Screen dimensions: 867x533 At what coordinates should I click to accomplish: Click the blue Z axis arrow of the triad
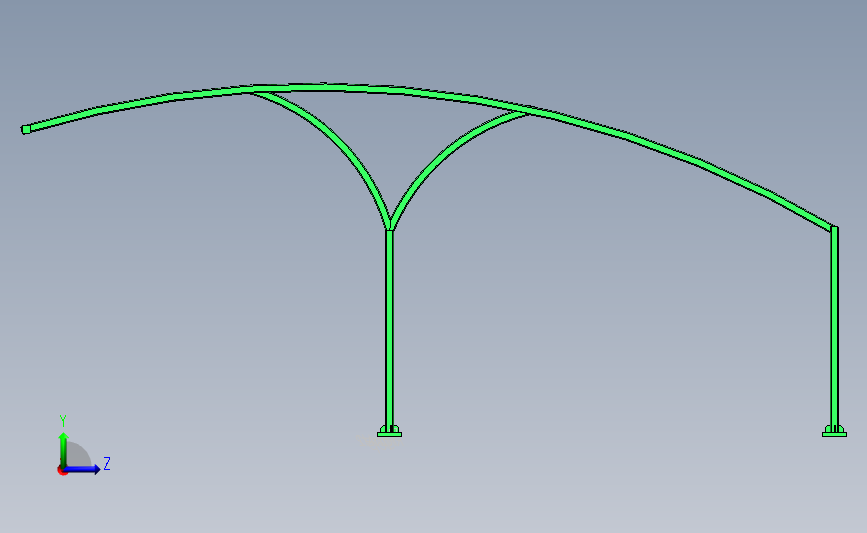coord(83,469)
